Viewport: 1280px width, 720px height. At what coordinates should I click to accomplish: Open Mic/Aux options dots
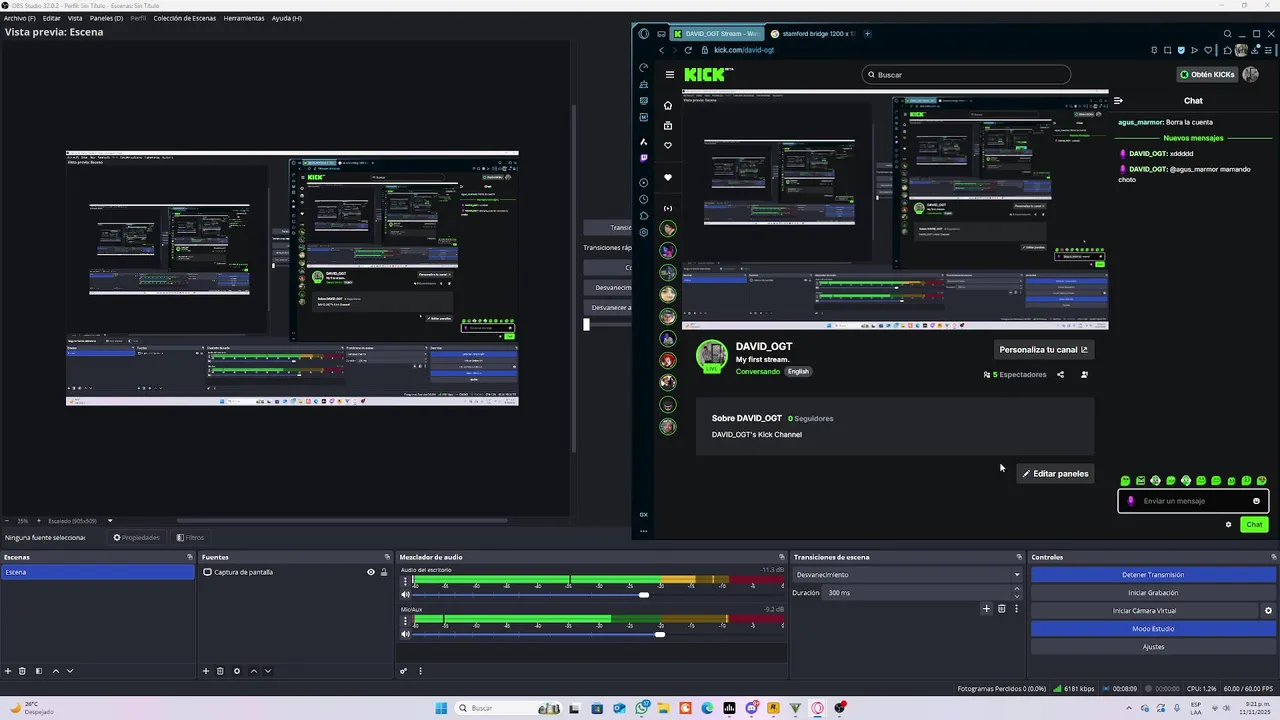click(x=406, y=620)
